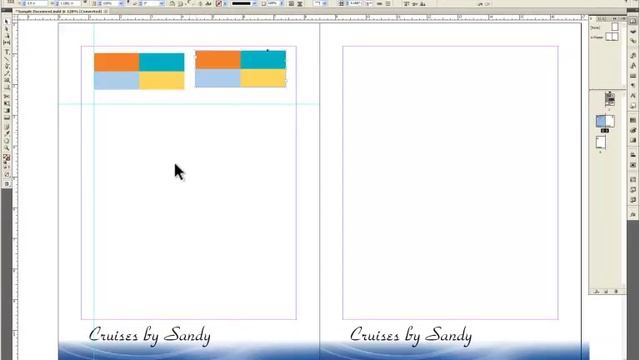Select the Page tool
The height and width of the screenshot is (360, 640).
click(7, 36)
